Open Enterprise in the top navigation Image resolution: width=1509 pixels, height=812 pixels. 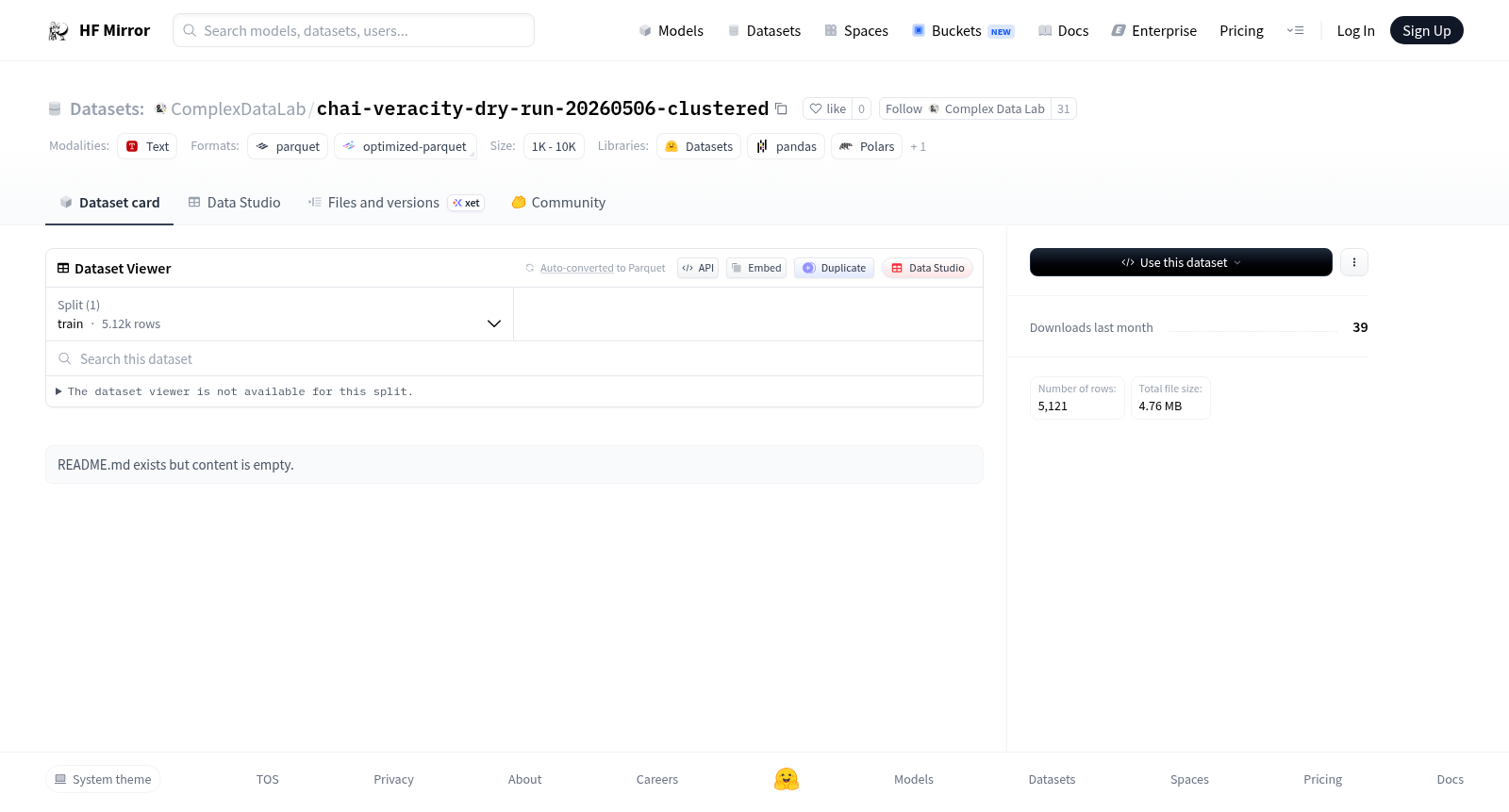click(1153, 30)
